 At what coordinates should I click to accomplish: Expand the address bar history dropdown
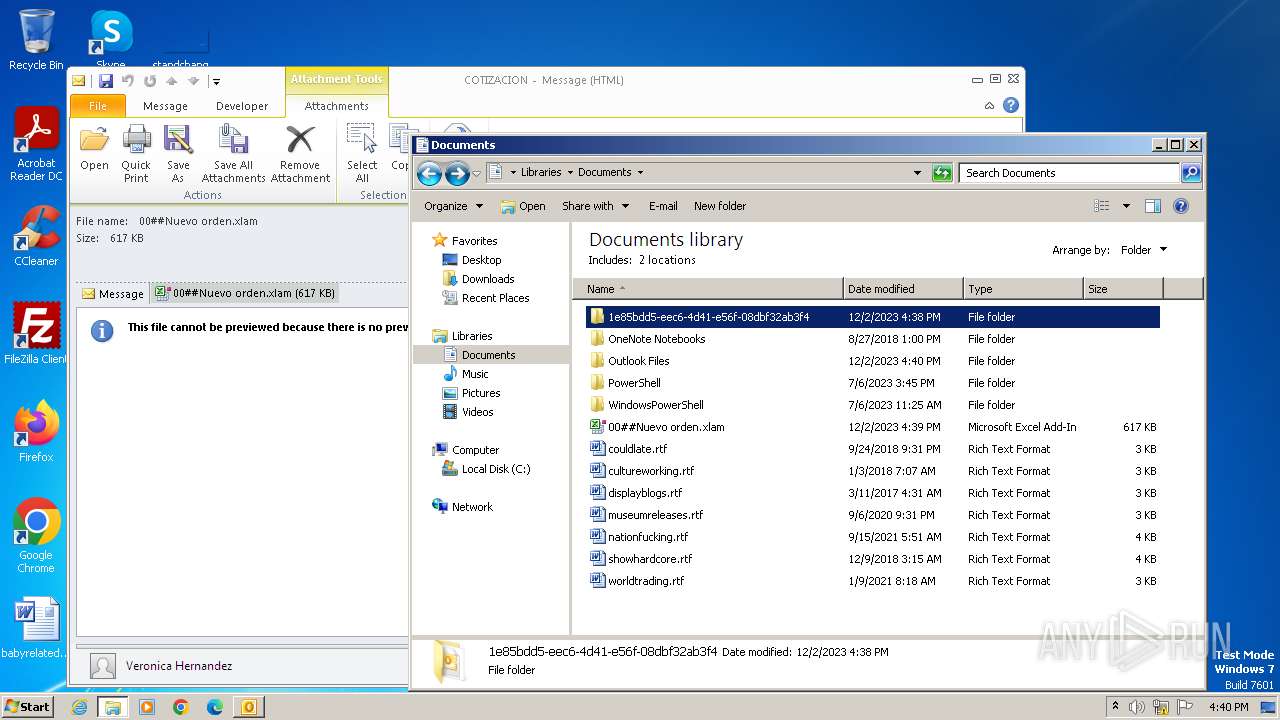[x=917, y=173]
